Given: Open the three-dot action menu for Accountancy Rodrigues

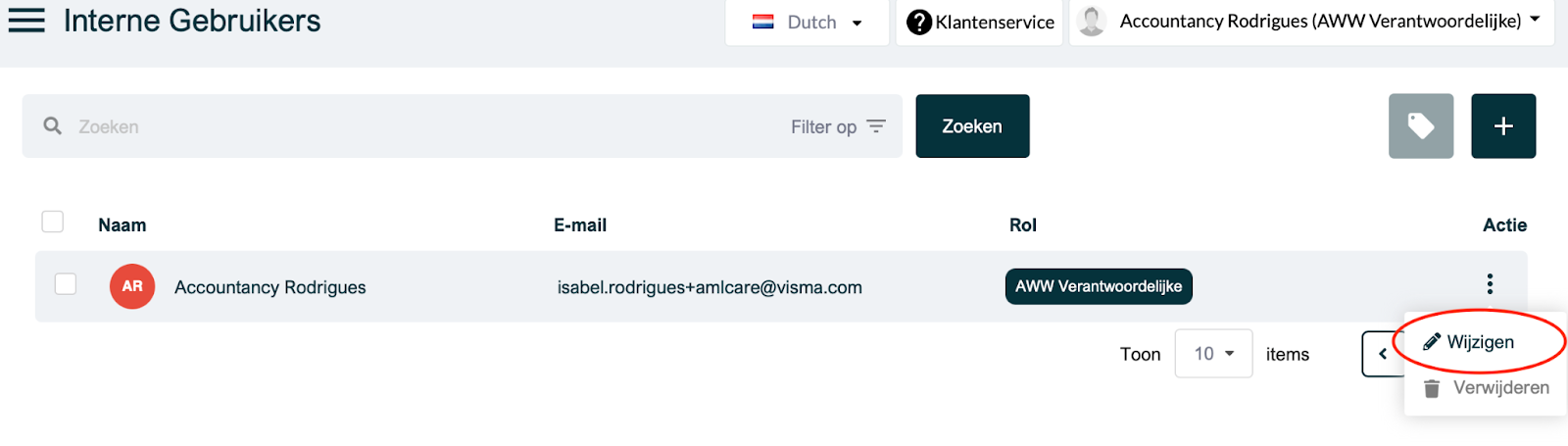Looking at the screenshot, I should pyautogui.click(x=1490, y=284).
